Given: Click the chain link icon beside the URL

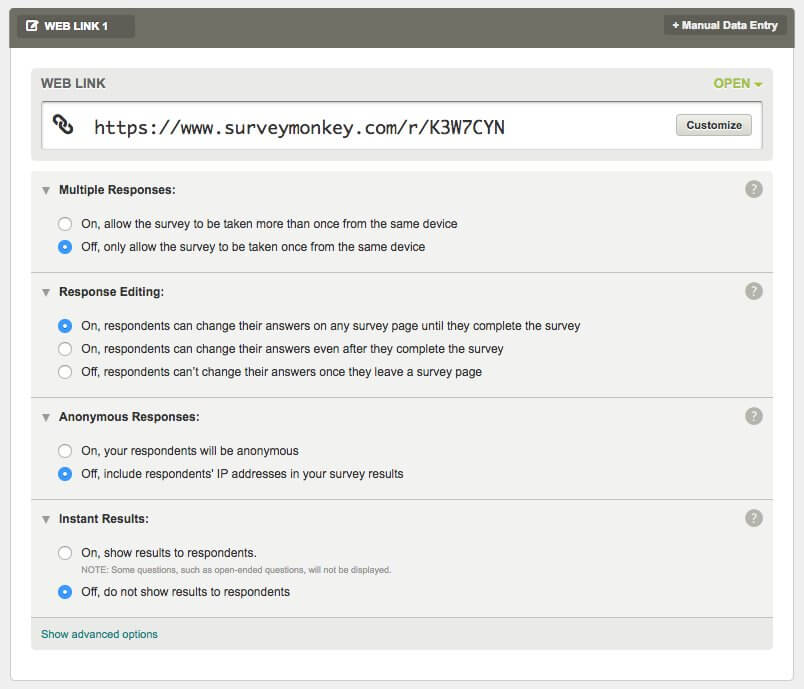Looking at the screenshot, I should pos(63,124).
